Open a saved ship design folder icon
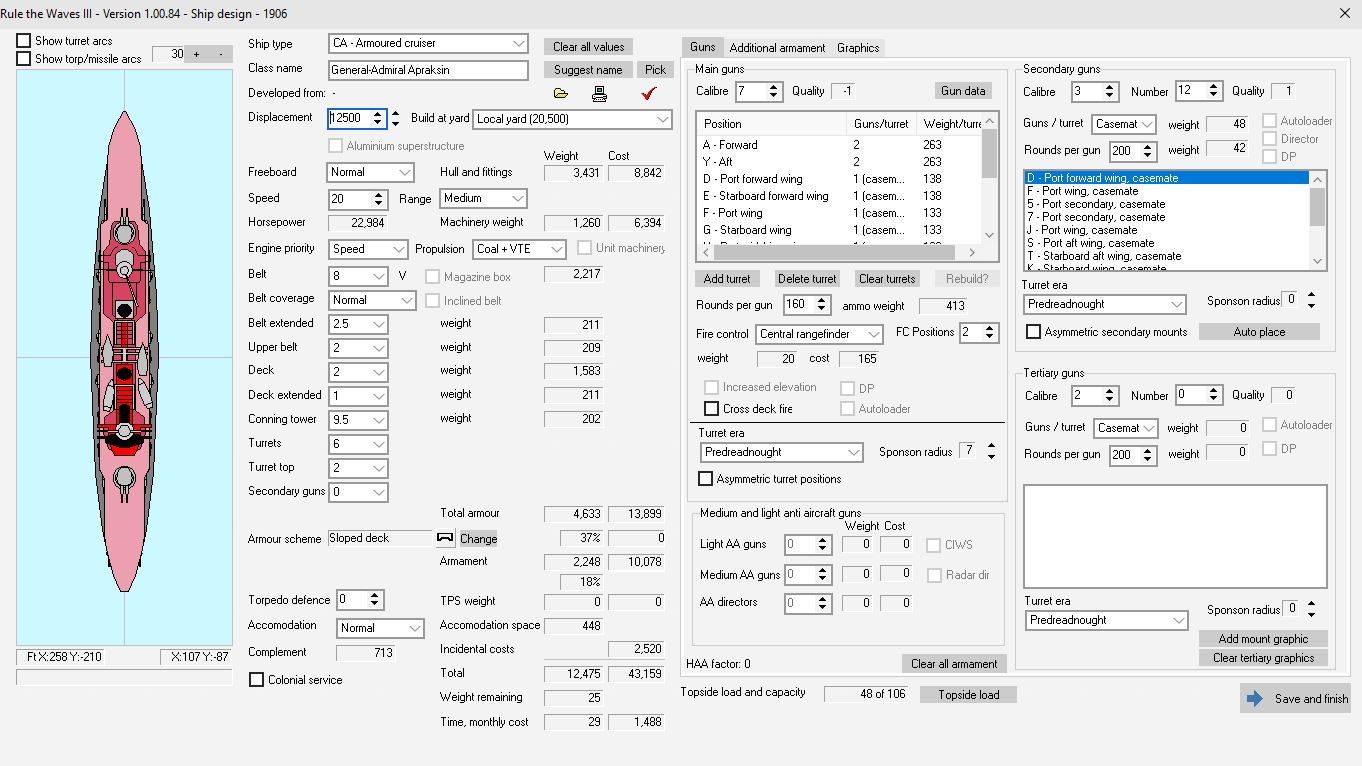The height and width of the screenshot is (766, 1362). click(560, 94)
